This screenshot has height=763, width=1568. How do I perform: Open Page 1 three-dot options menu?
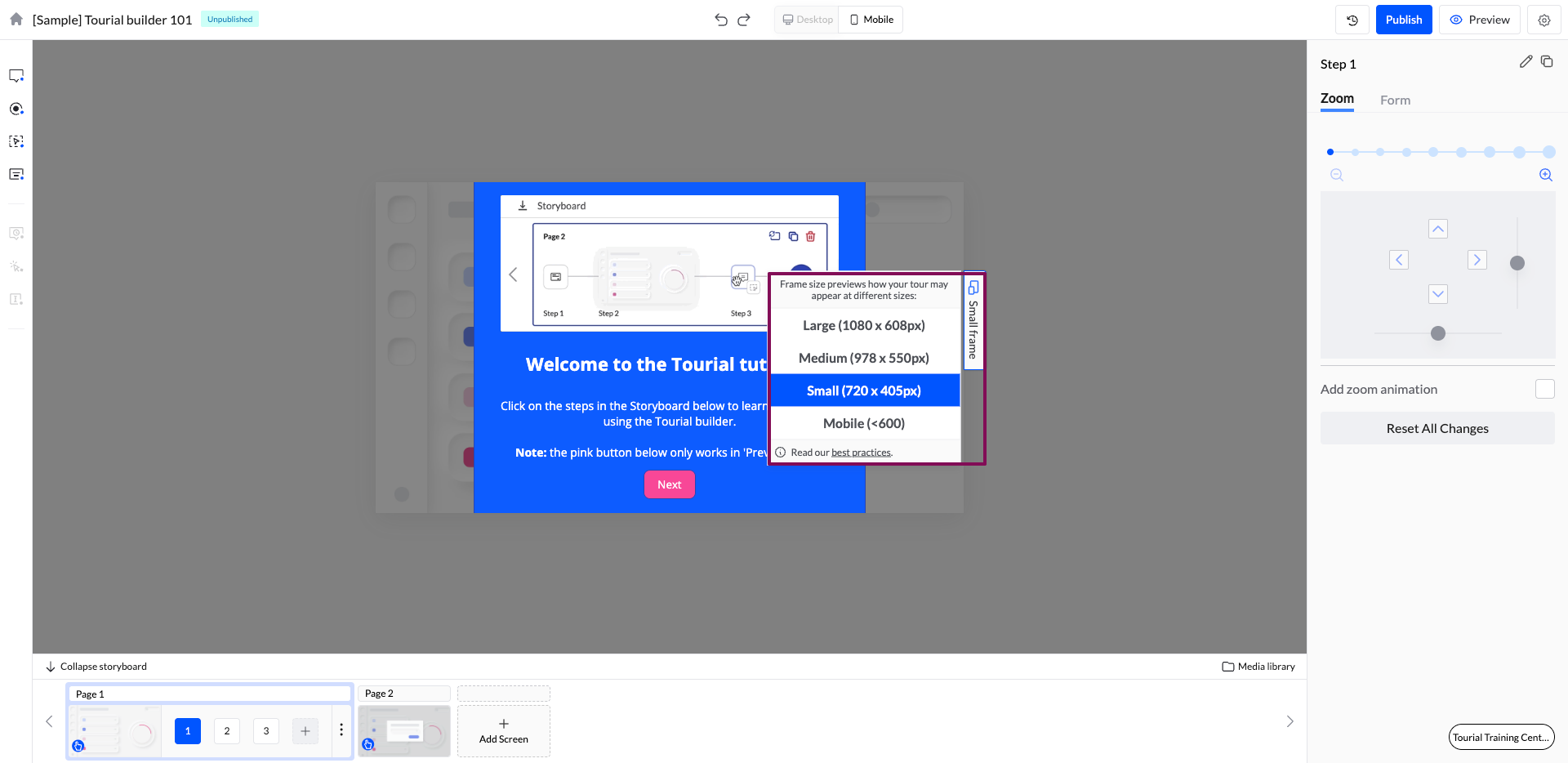click(x=341, y=730)
